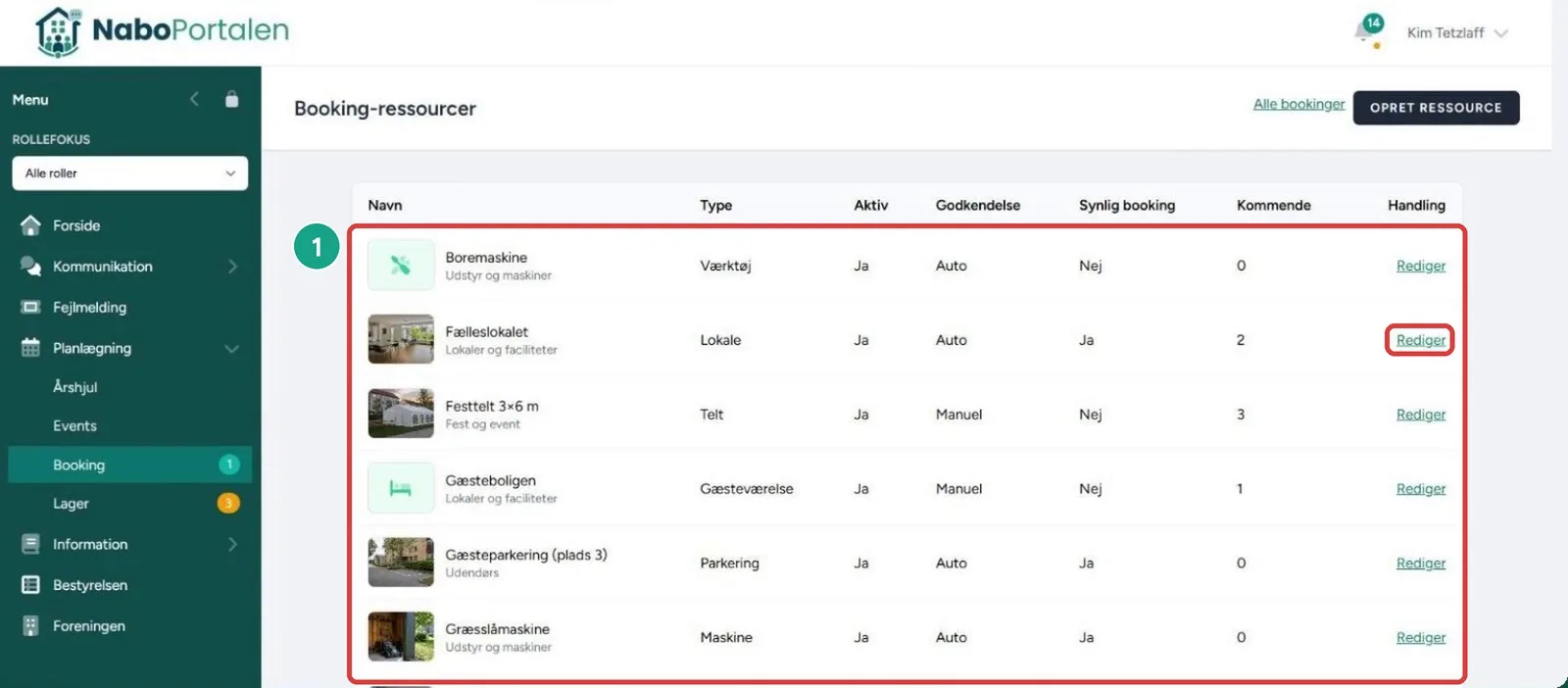This screenshot has width=1568, height=688.
Task: Click the OPRET RESSOURCE button
Action: click(1436, 108)
